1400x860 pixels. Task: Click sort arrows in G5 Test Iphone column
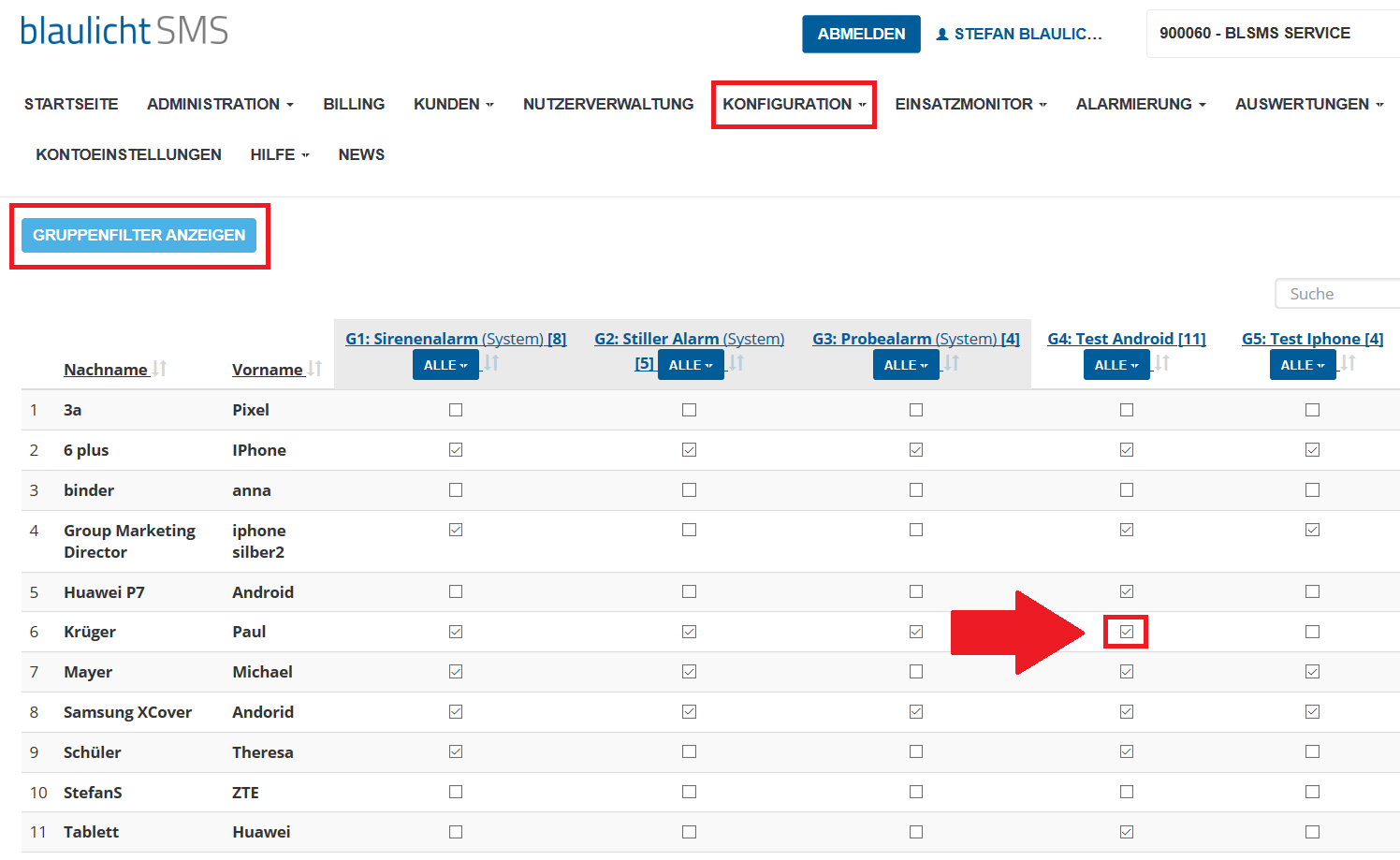coord(1349,363)
